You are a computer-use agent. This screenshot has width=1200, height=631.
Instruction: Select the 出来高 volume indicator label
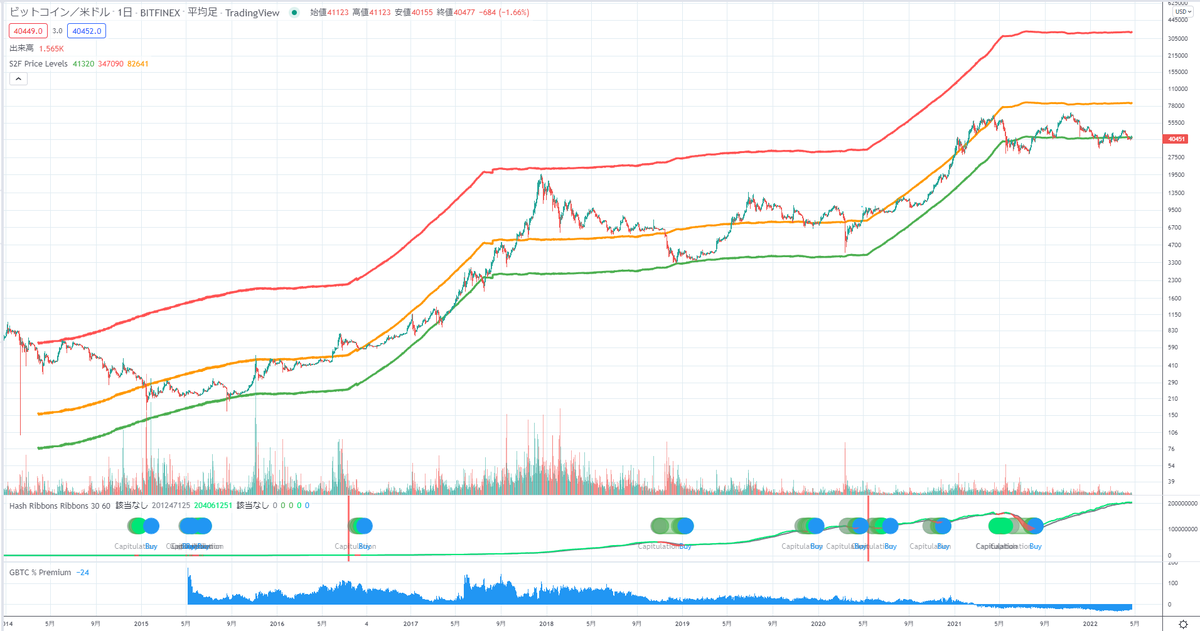(x=20, y=48)
